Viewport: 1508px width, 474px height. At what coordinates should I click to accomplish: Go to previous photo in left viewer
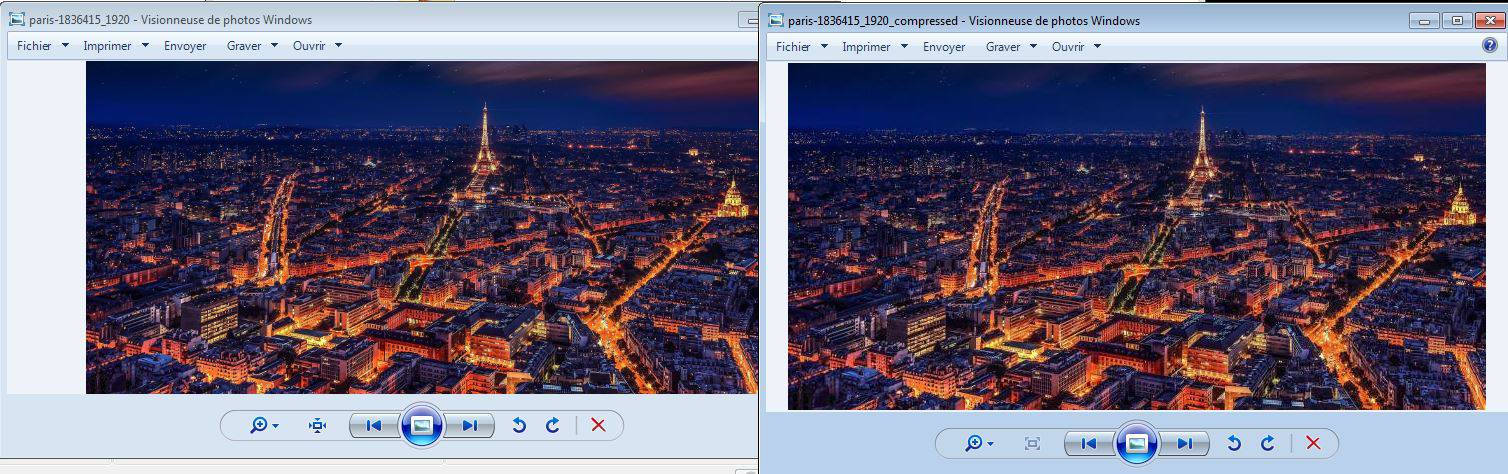tap(374, 426)
